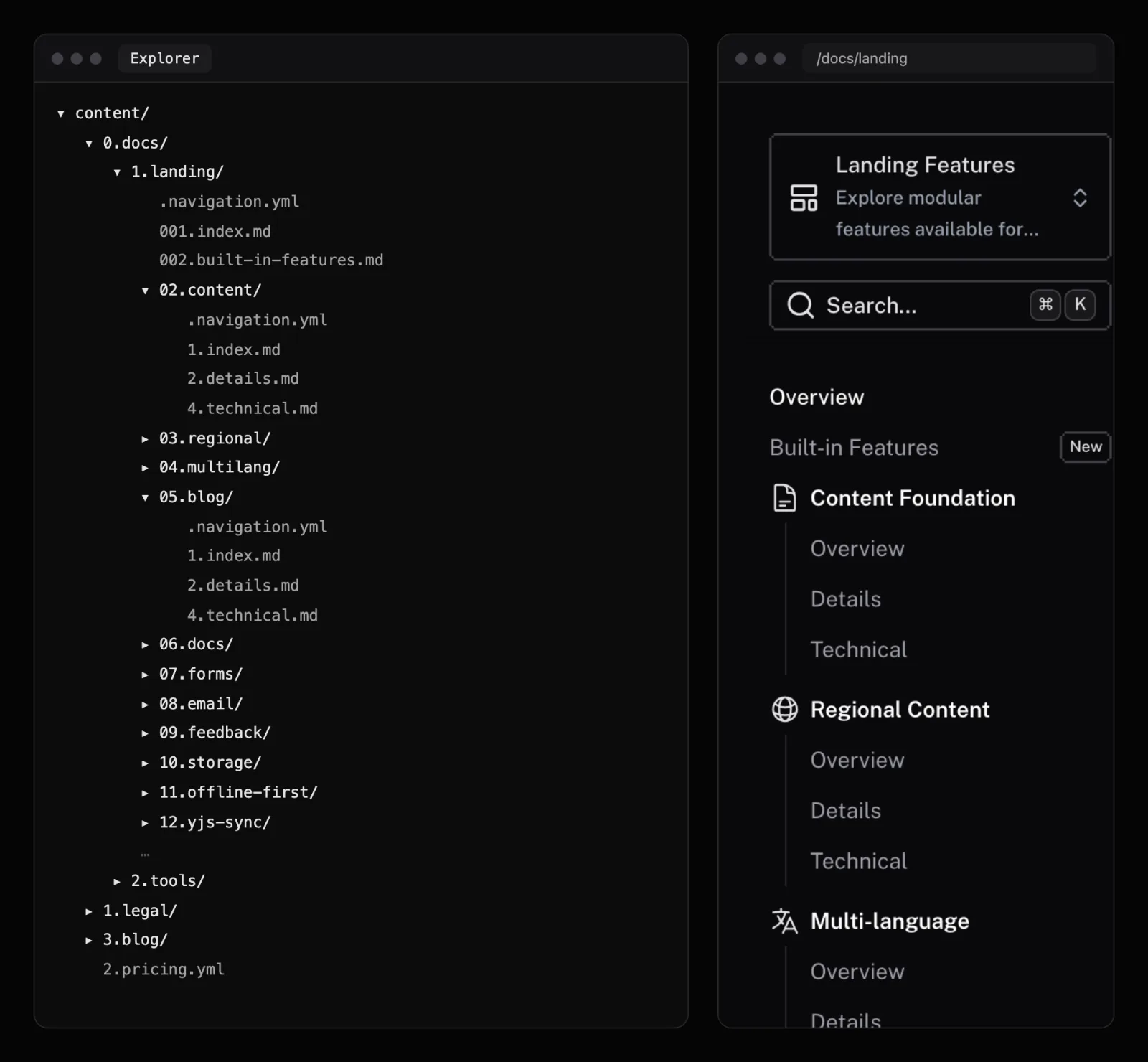1148x1062 pixels.
Task: Open Overview under Multi-language
Action: tap(857, 972)
